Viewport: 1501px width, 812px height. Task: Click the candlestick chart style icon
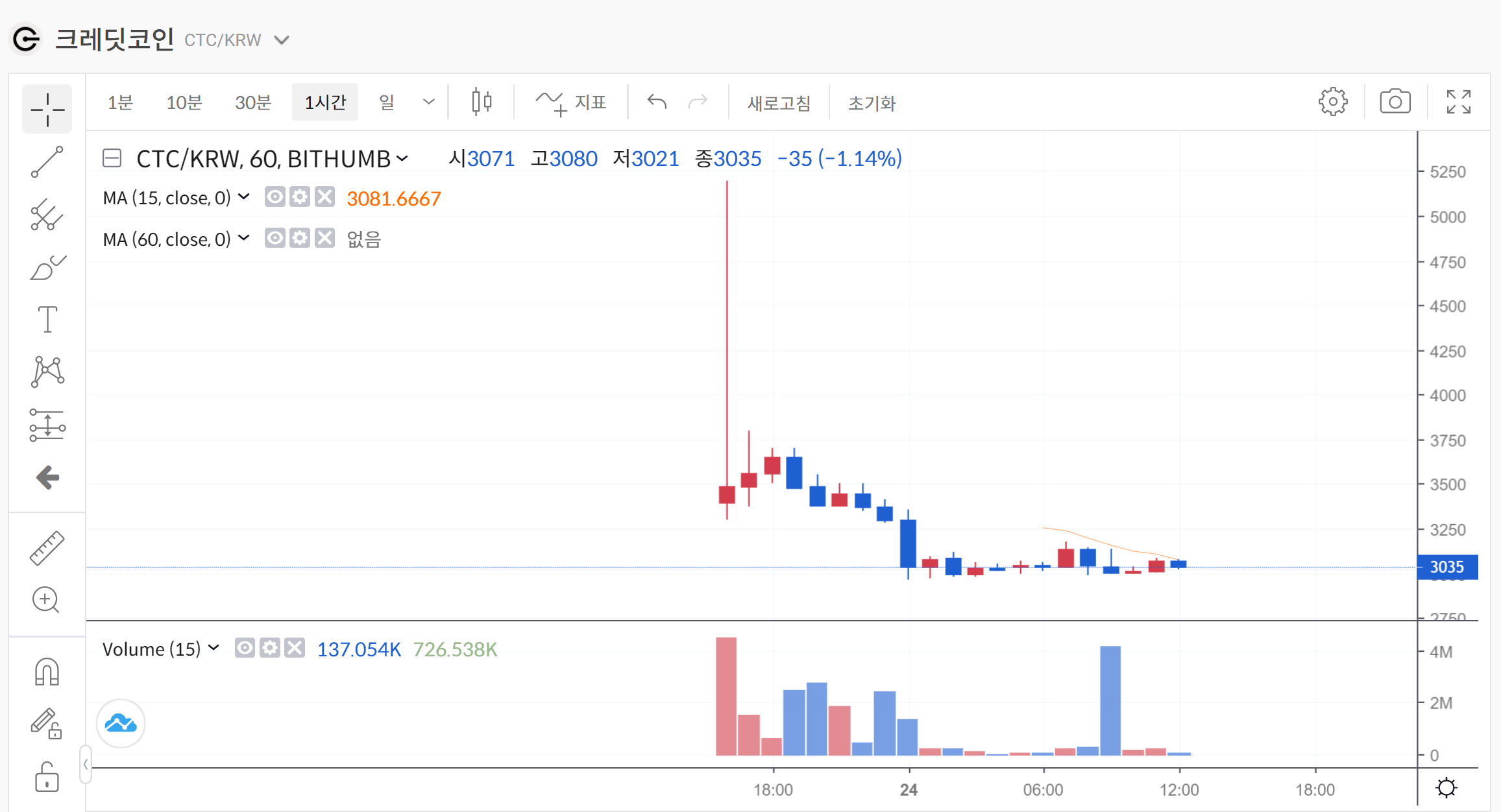pos(481,102)
